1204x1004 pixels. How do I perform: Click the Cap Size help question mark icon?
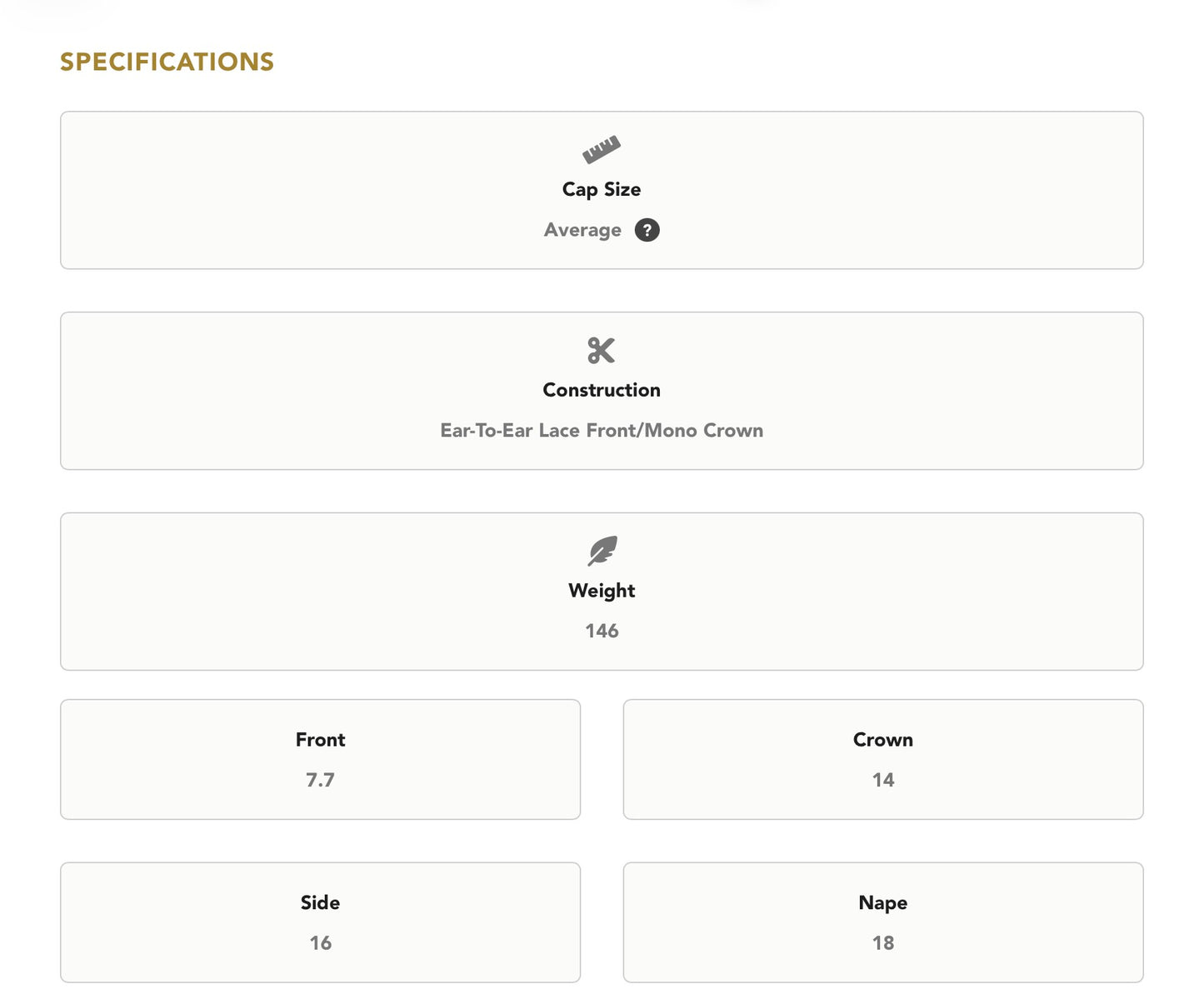pyautogui.click(x=647, y=230)
